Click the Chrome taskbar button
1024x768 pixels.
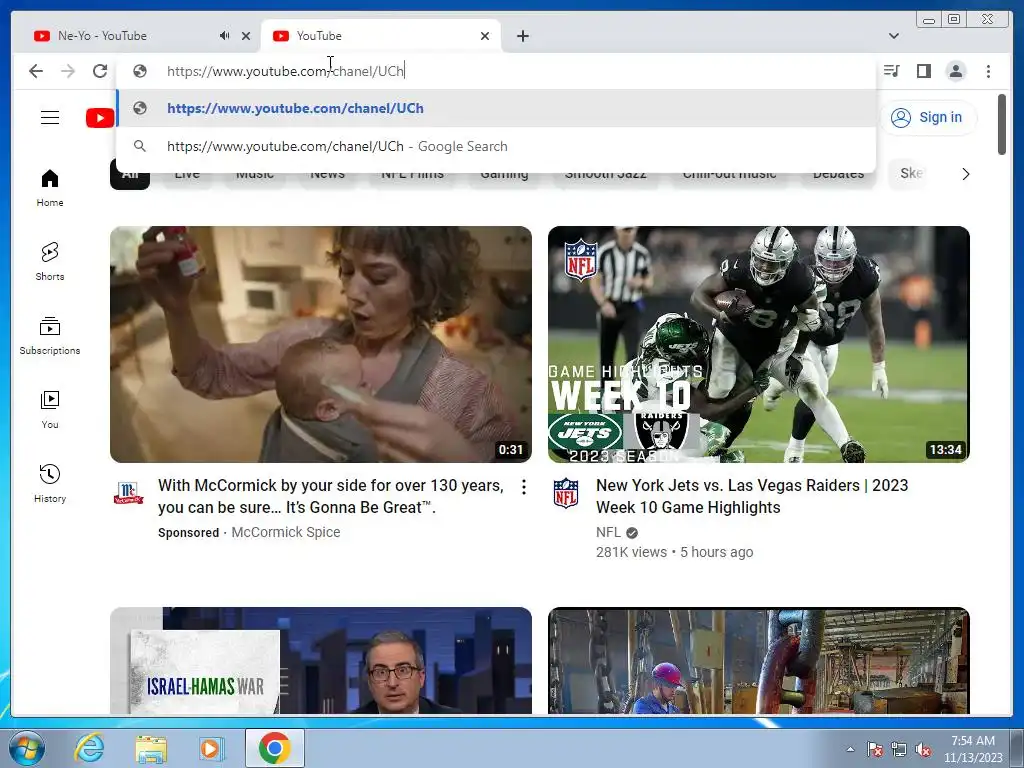tap(274, 748)
